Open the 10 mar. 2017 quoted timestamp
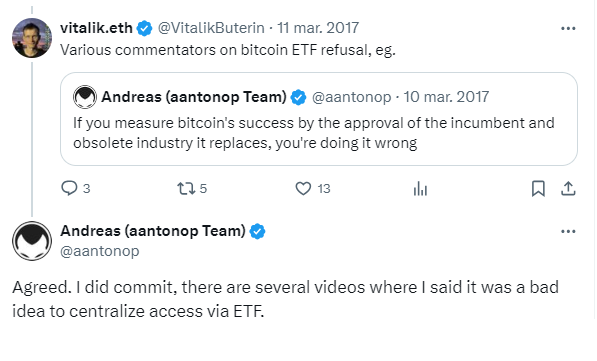 tap(446, 97)
